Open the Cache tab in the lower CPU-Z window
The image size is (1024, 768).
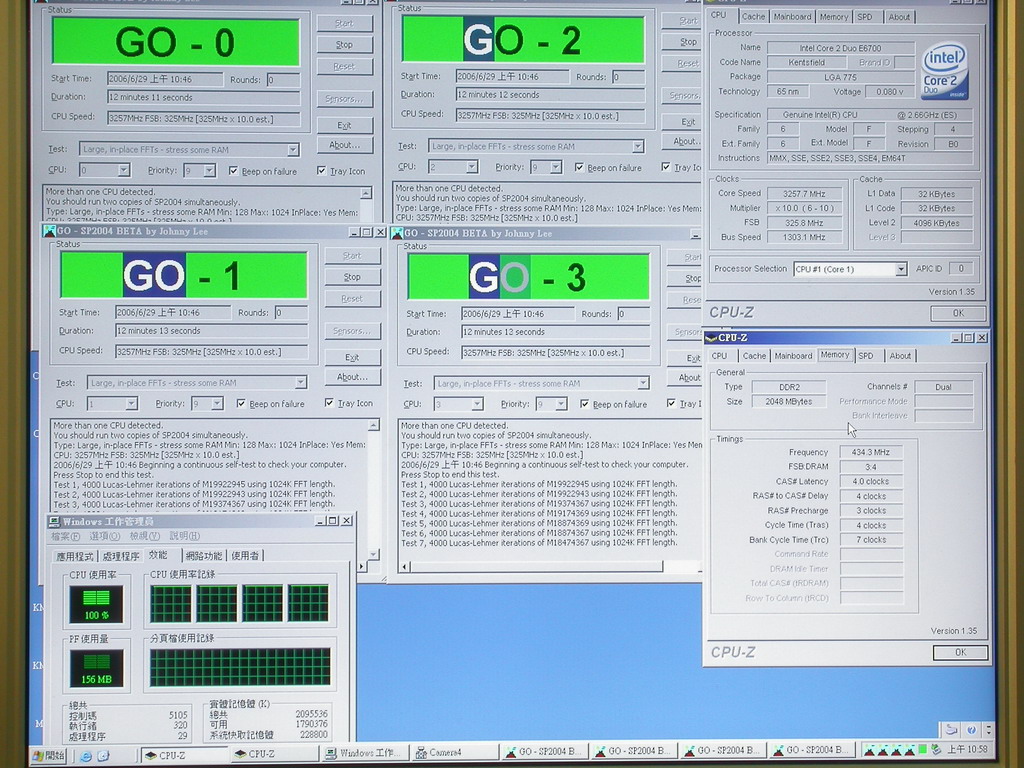point(754,356)
